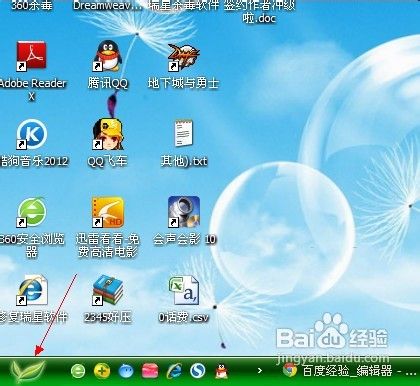Select the 瑞星杀毒软件 label at top
This screenshot has height=386, width=420.
(x=184, y=5)
